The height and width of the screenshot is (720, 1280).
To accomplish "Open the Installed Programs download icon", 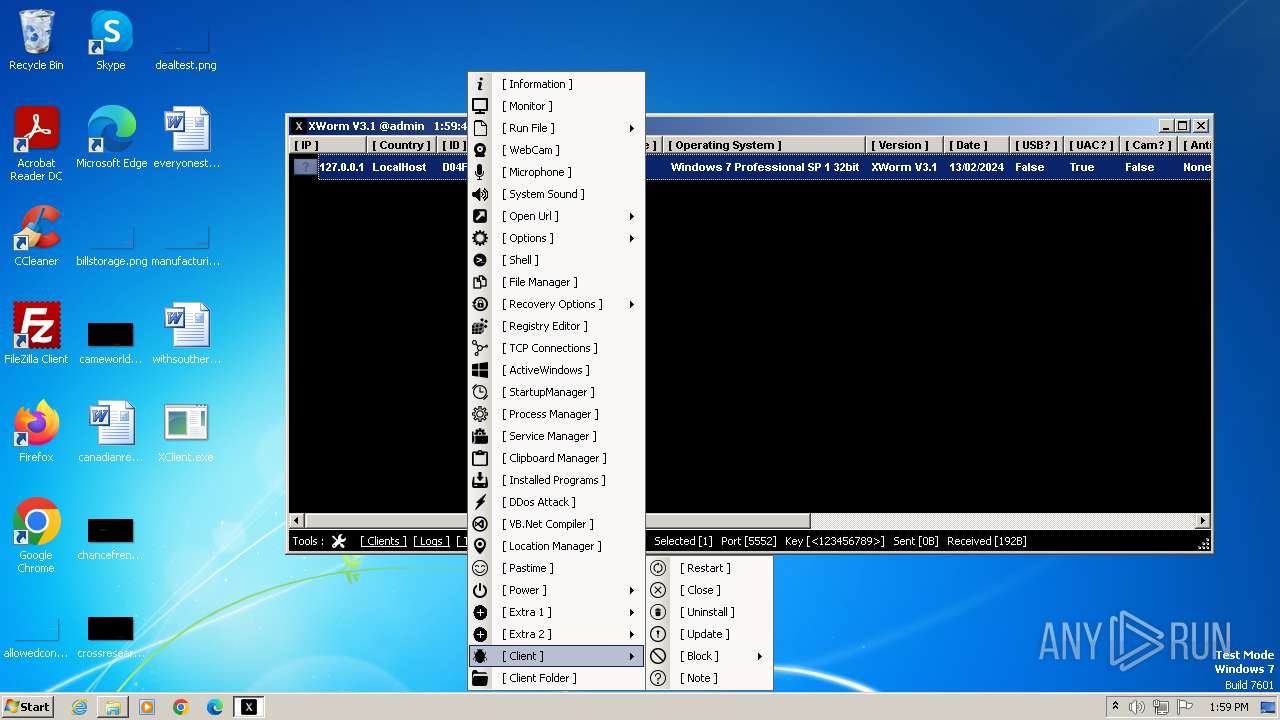I will [480, 480].
